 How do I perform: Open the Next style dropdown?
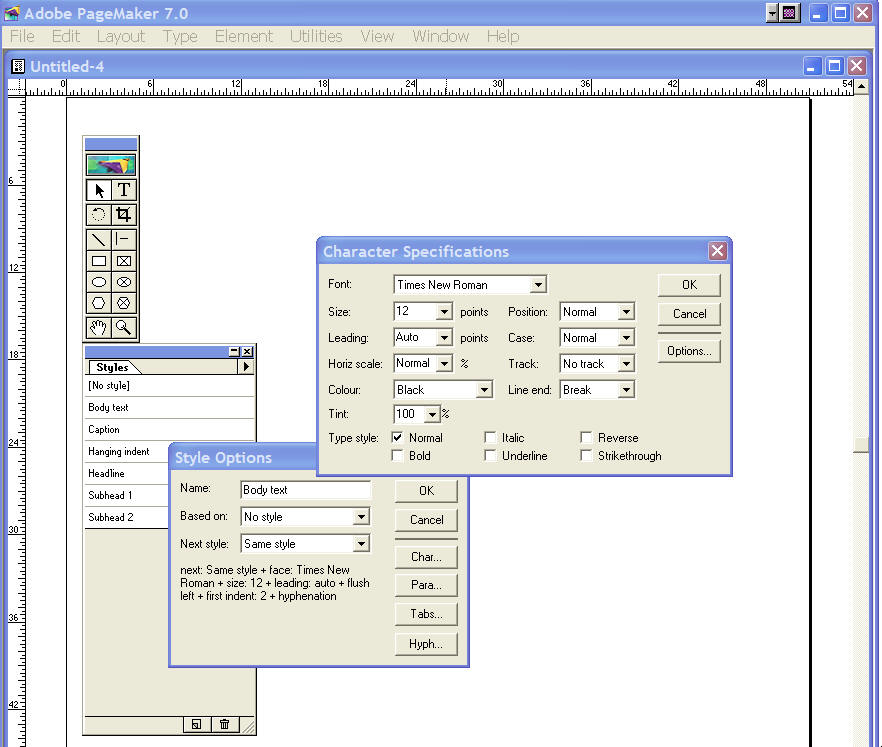click(x=361, y=543)
